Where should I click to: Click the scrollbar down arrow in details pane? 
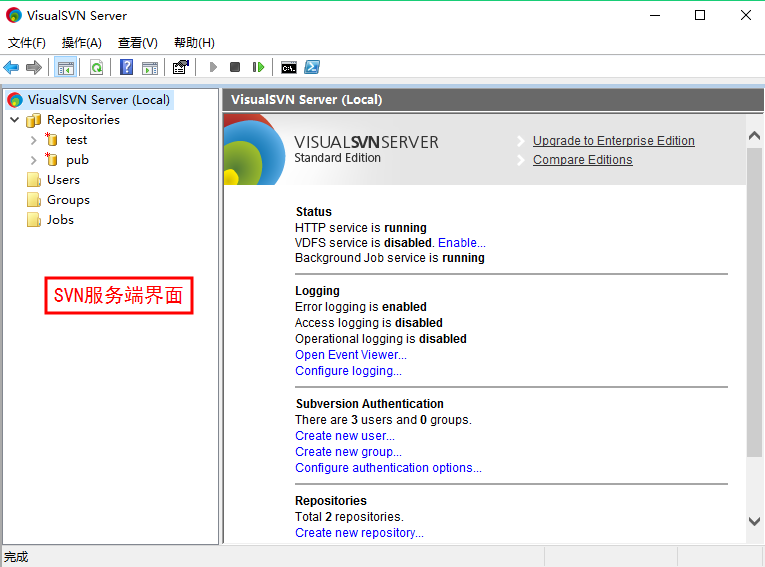[x=754, y=522]
